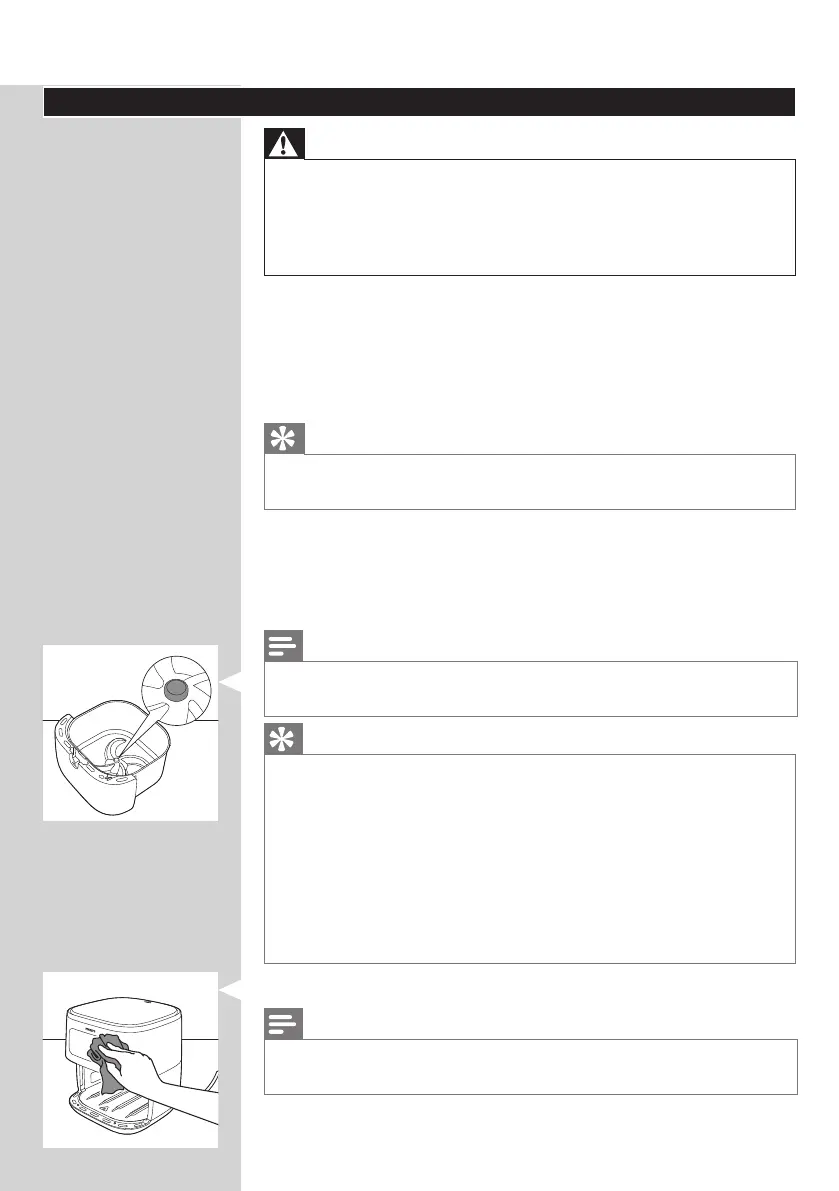Viewport: 839px width, 1191px height.
Task: Click inside the large tip box
Action: point(529,858)
